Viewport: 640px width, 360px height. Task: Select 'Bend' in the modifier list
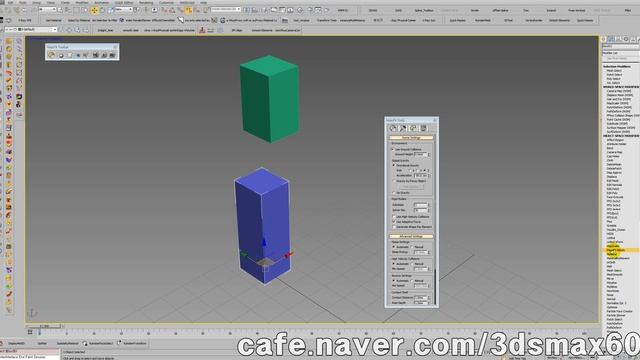pyautogui.click(x=610, y=148)
